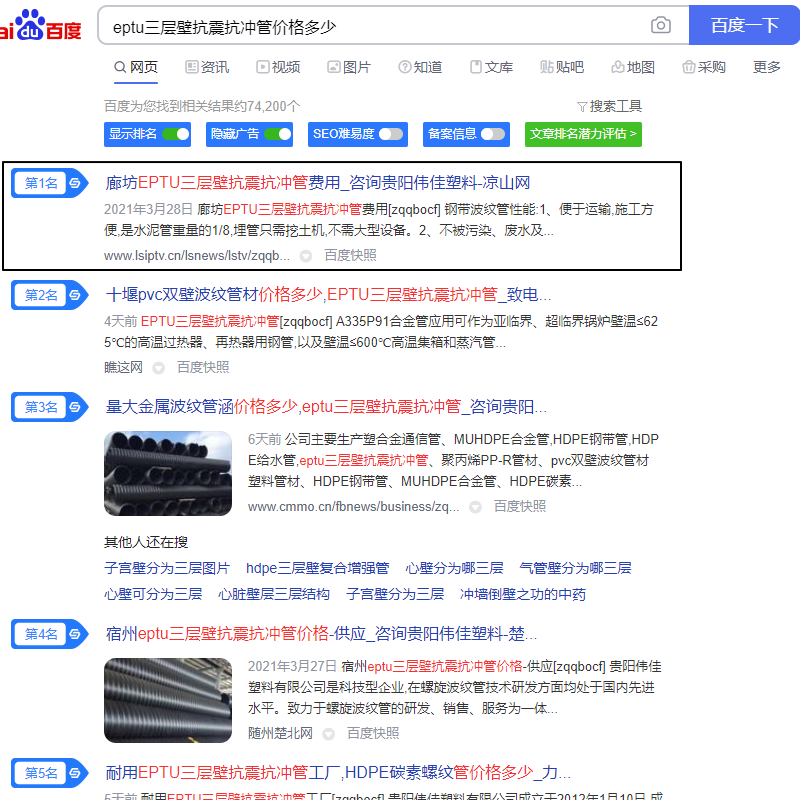Viewport: 800px width, 800px height.
Task: Click the camera image search icon
Action: pos(660,25)
